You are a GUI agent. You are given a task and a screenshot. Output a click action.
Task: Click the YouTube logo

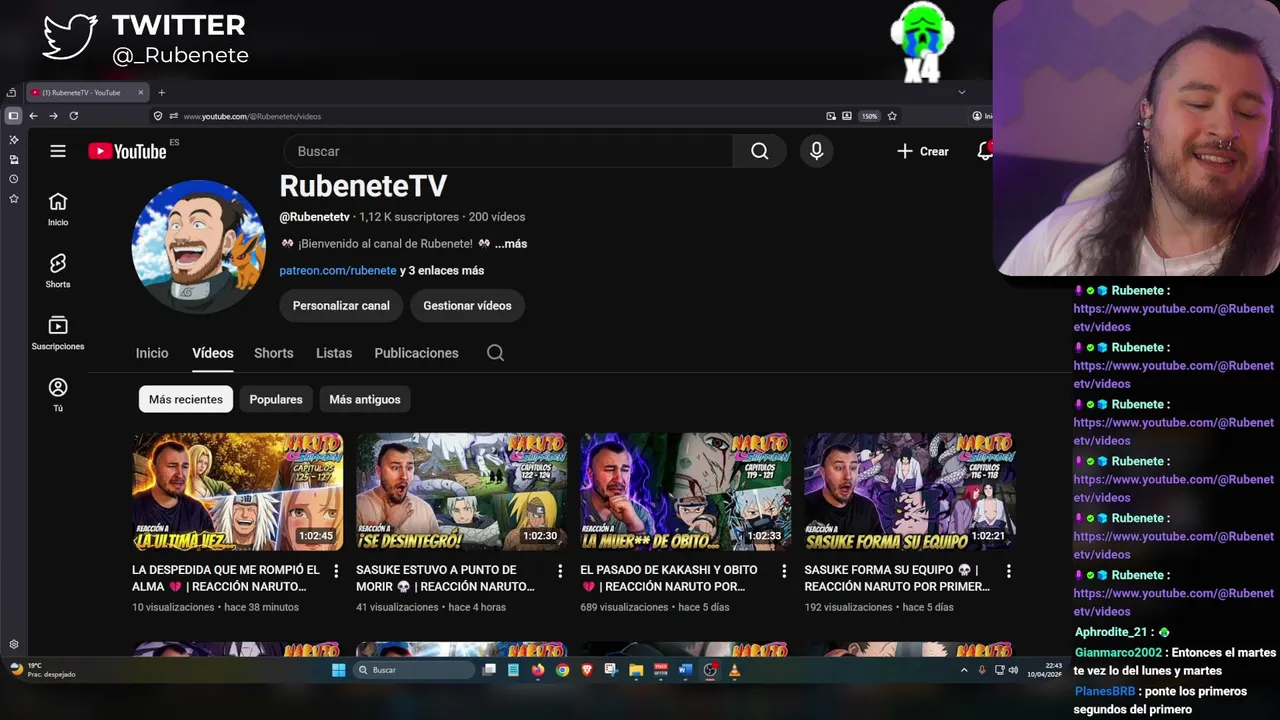click(127, 151)
